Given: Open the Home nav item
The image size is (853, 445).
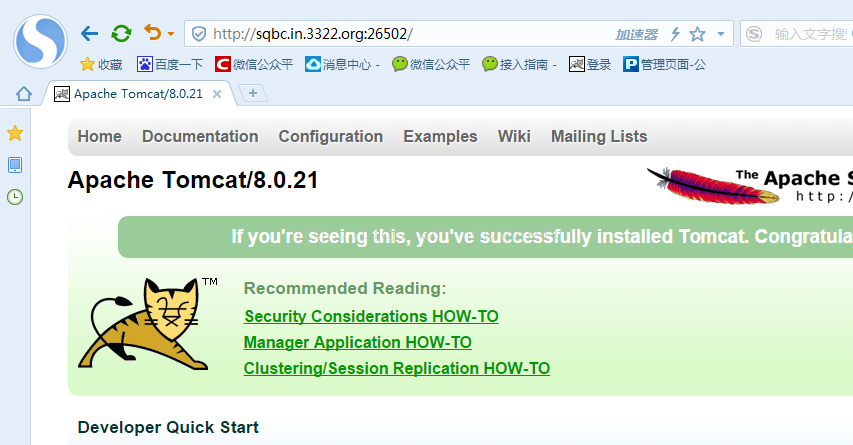Looking at the screenshot, I should tap(100, 136).
